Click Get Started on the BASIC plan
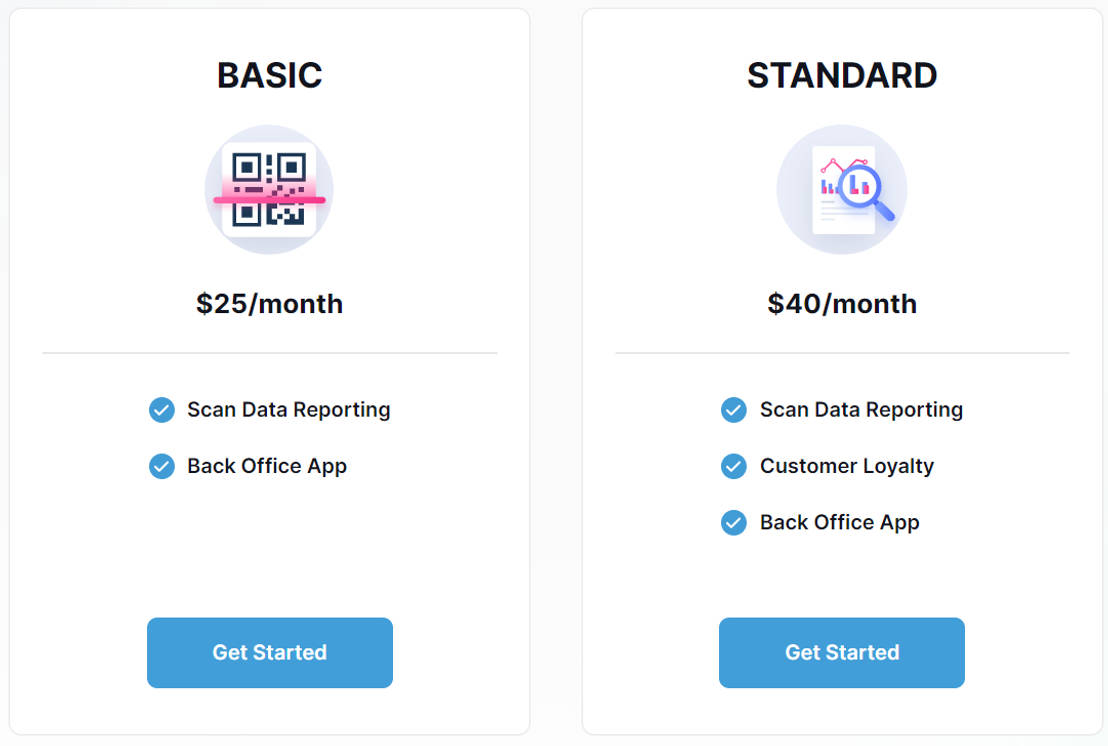This screenshot has height=746, width=1108. coord(269,652)
